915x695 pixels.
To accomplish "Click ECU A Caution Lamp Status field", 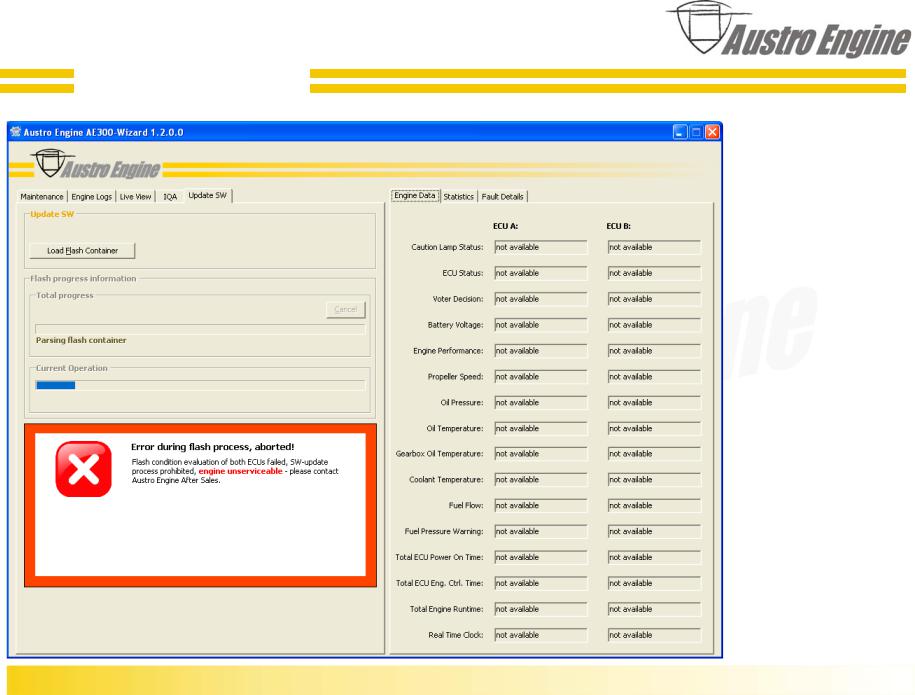I will 540,247.
